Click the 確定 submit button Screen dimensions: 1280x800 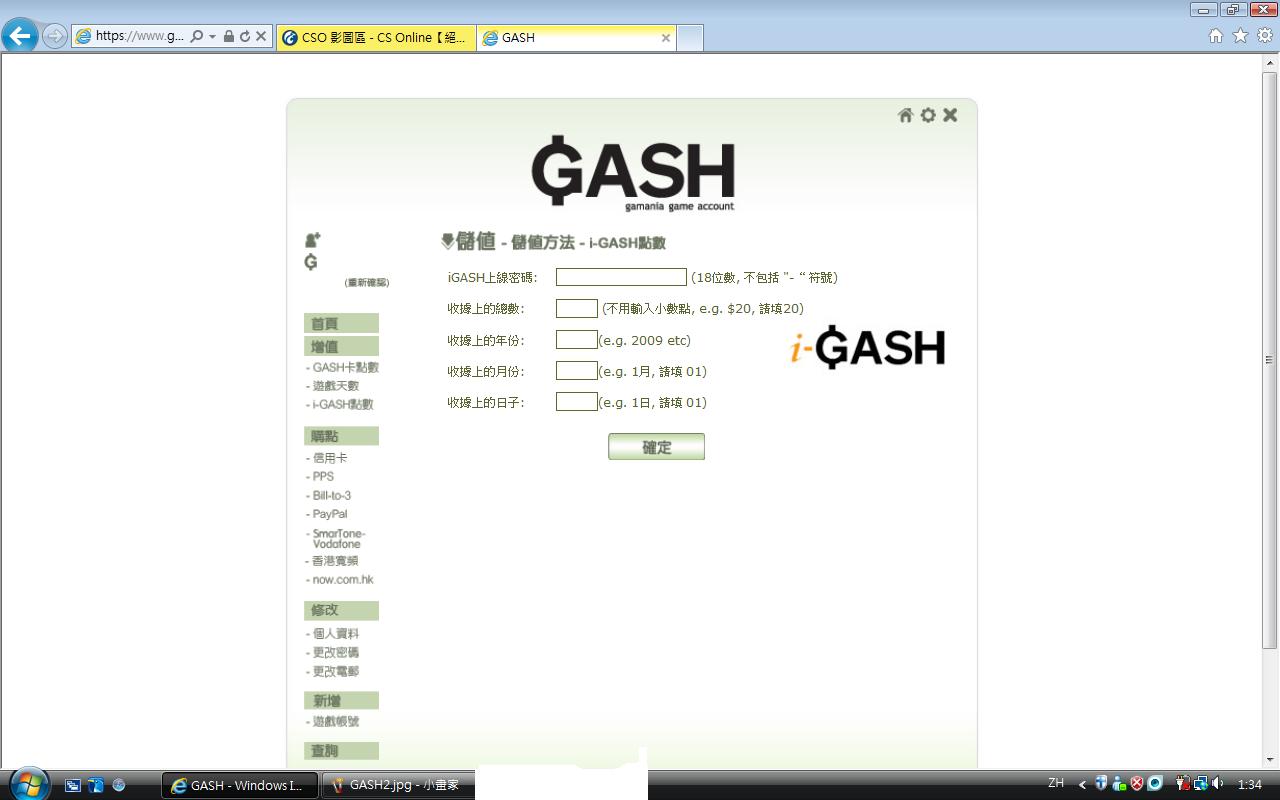[656, 447]
